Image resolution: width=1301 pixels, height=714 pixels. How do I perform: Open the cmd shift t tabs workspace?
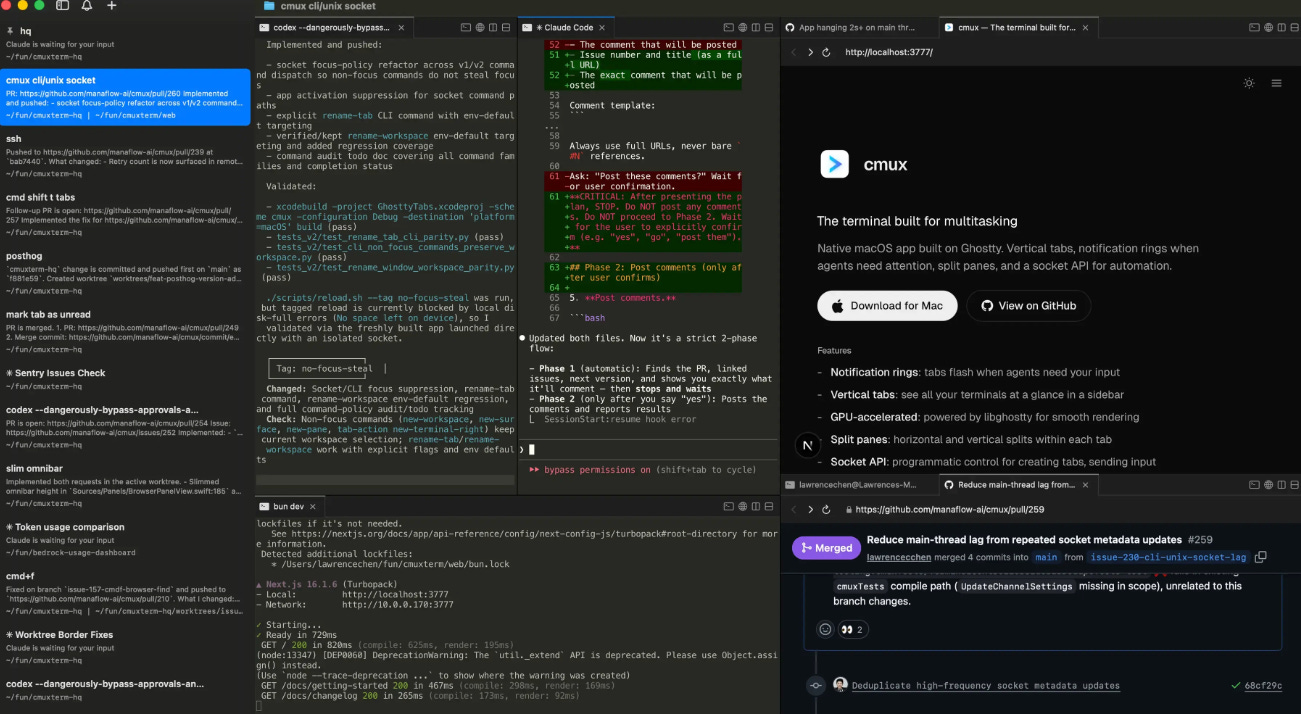[125, 214]
